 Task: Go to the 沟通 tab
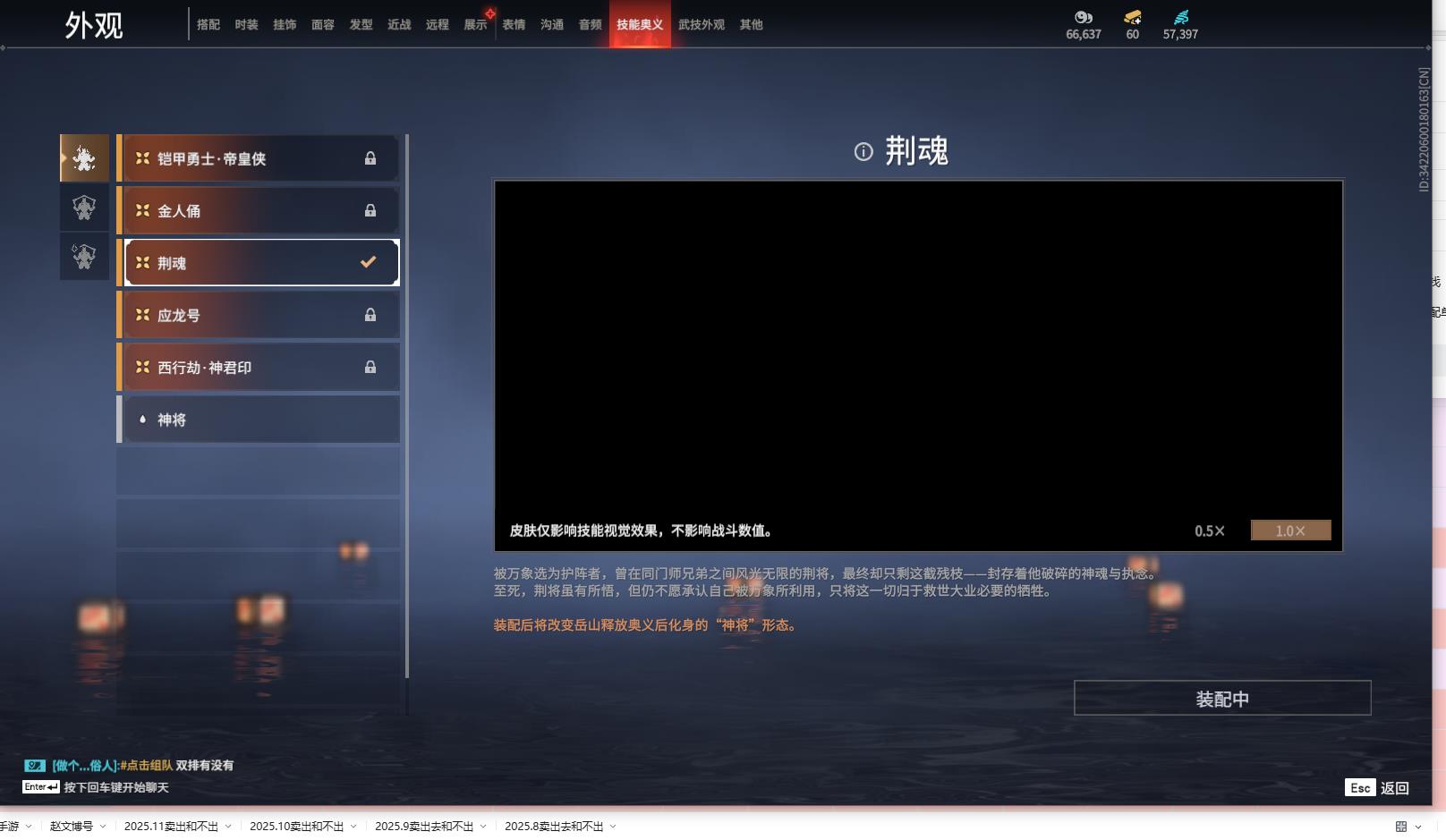click(x=552, y=25)
